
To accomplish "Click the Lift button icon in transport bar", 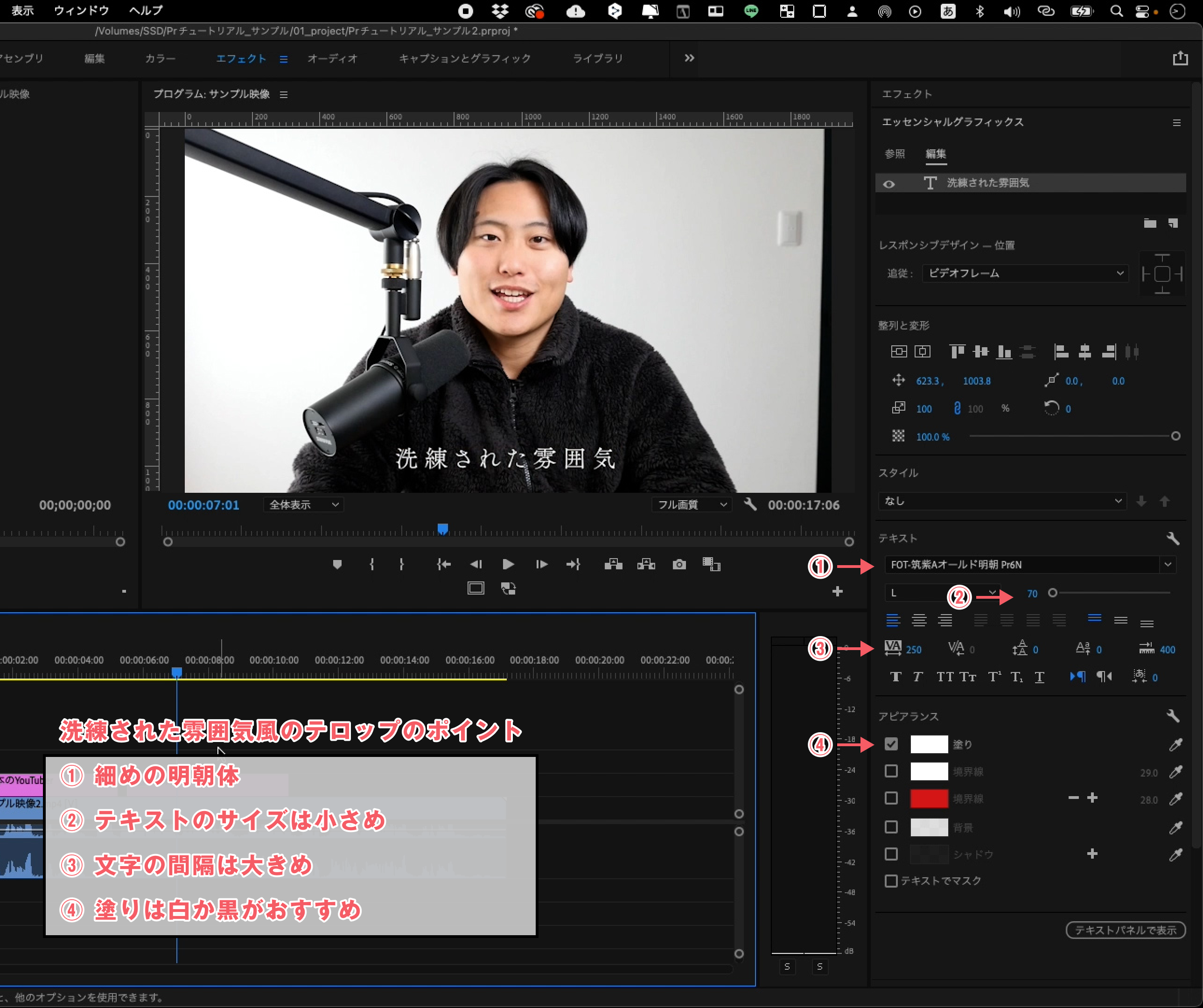I will pos(613,565).
